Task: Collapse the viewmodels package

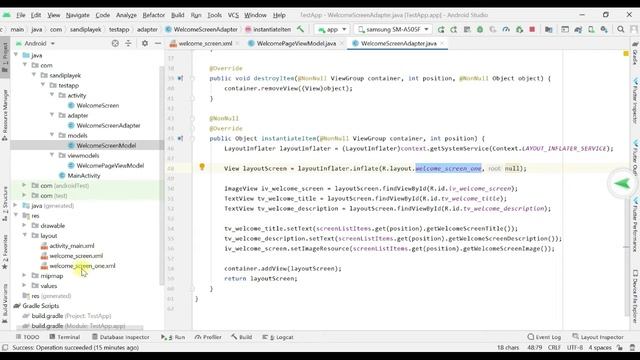Action: tap(52, 155)
